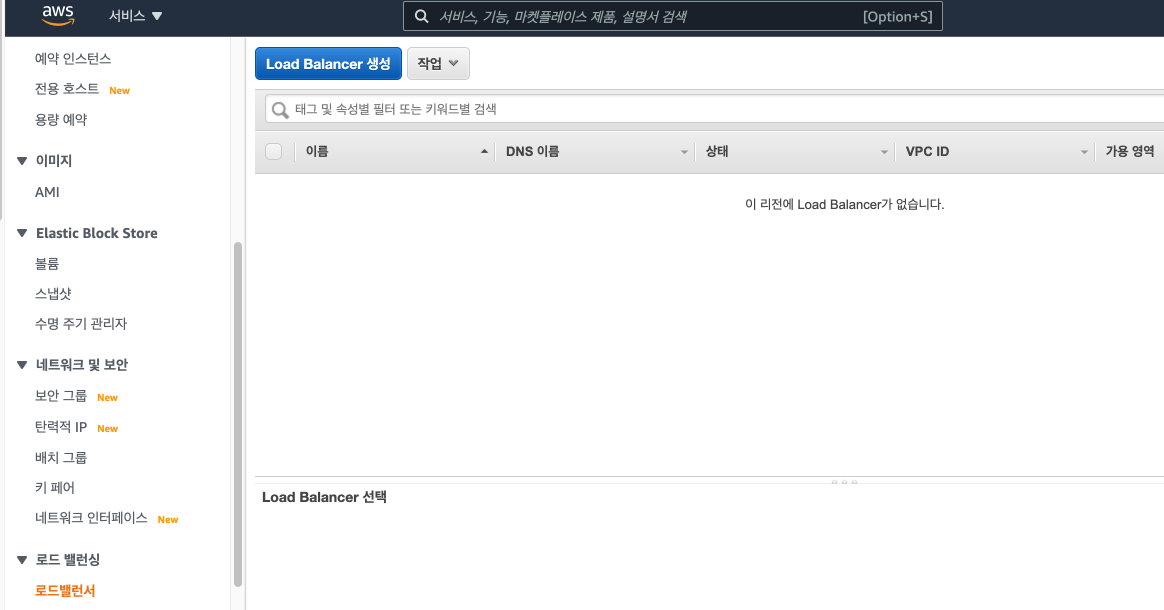1164x610 pixels.
Task: Open the DNS 이름 column dropdown arrow
Action: pos(684,152)
